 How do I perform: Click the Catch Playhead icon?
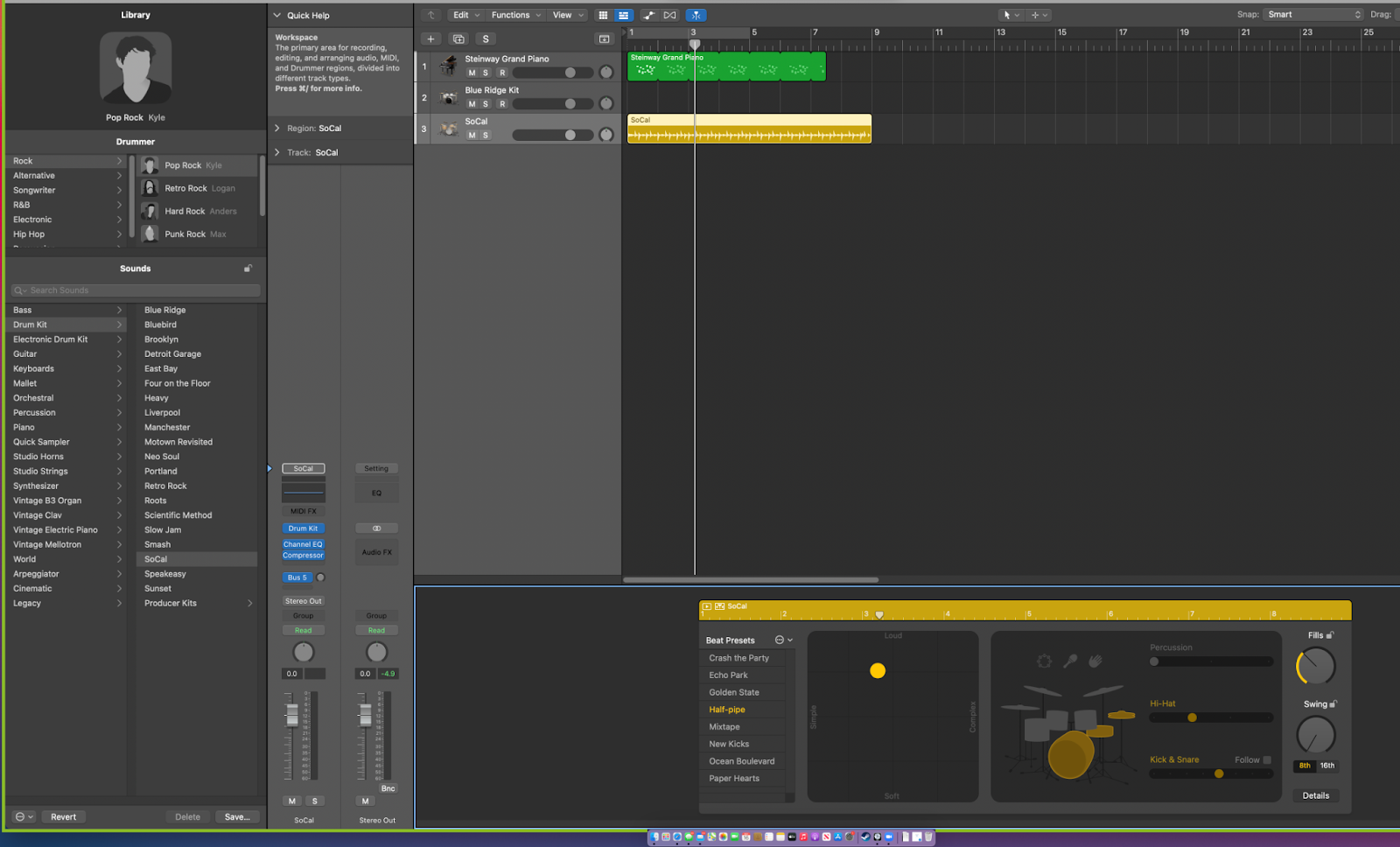[x=696, y=15]
